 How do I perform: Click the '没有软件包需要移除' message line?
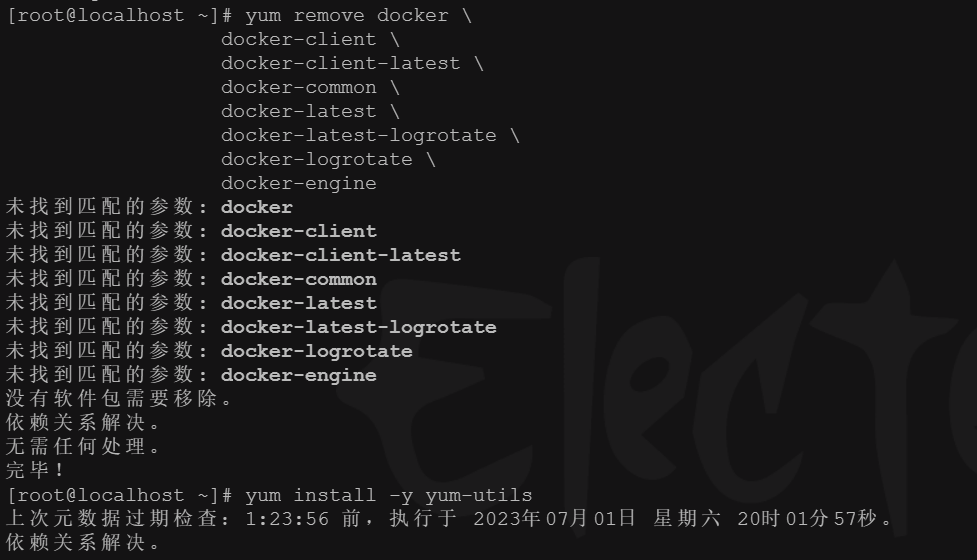click(x=118, y=399)
